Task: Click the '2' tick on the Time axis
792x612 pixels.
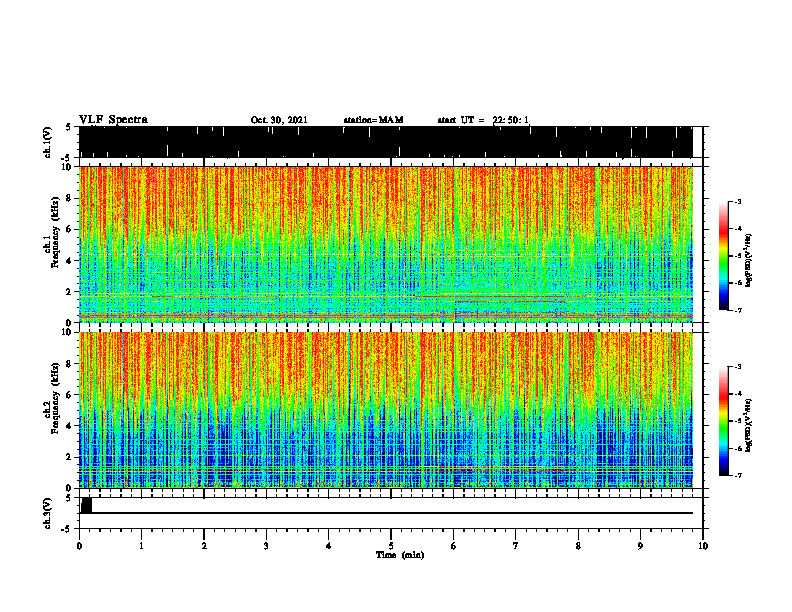Action: coord(204,546)
